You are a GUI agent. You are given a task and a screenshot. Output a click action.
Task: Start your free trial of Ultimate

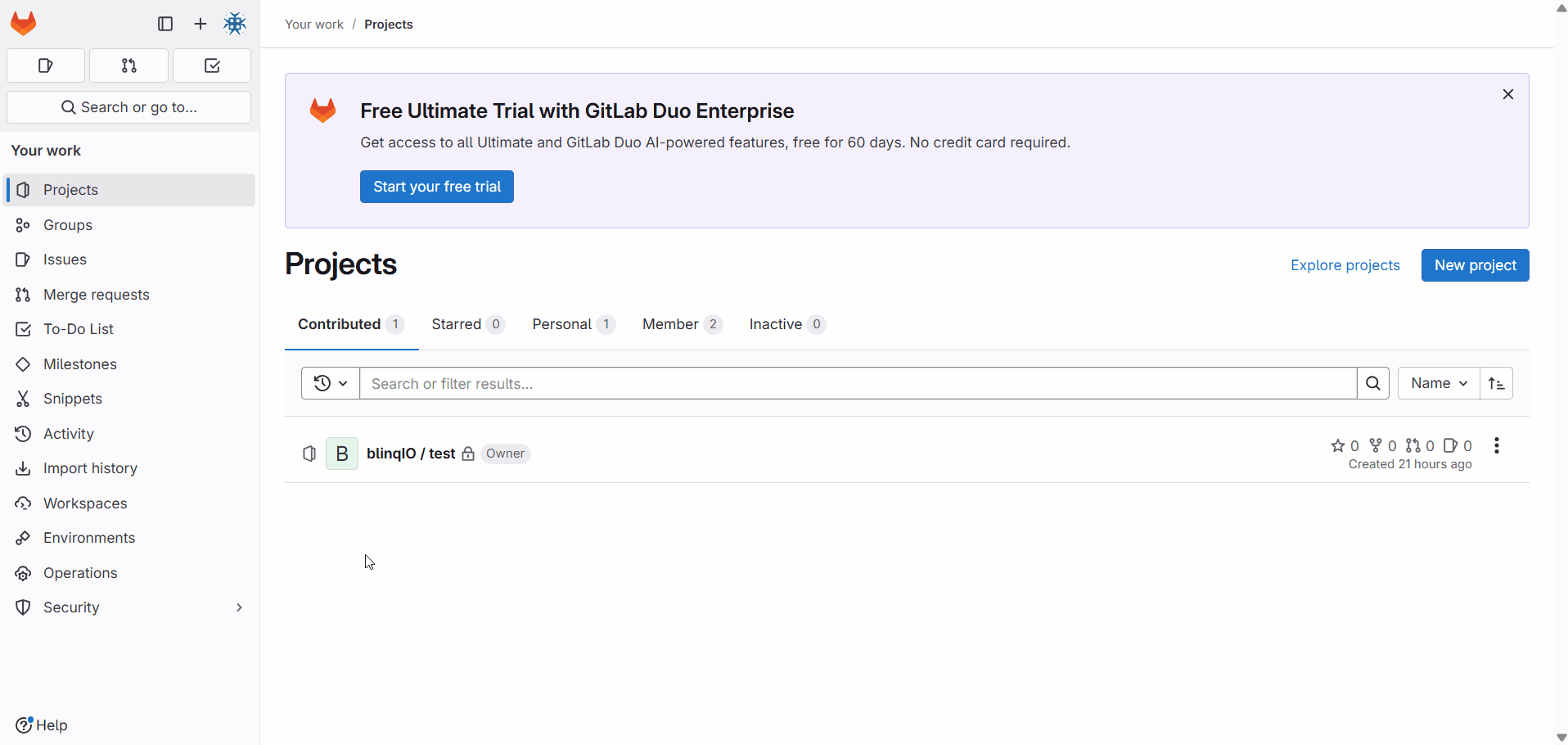pyautogui.click(x=436, y=186)
